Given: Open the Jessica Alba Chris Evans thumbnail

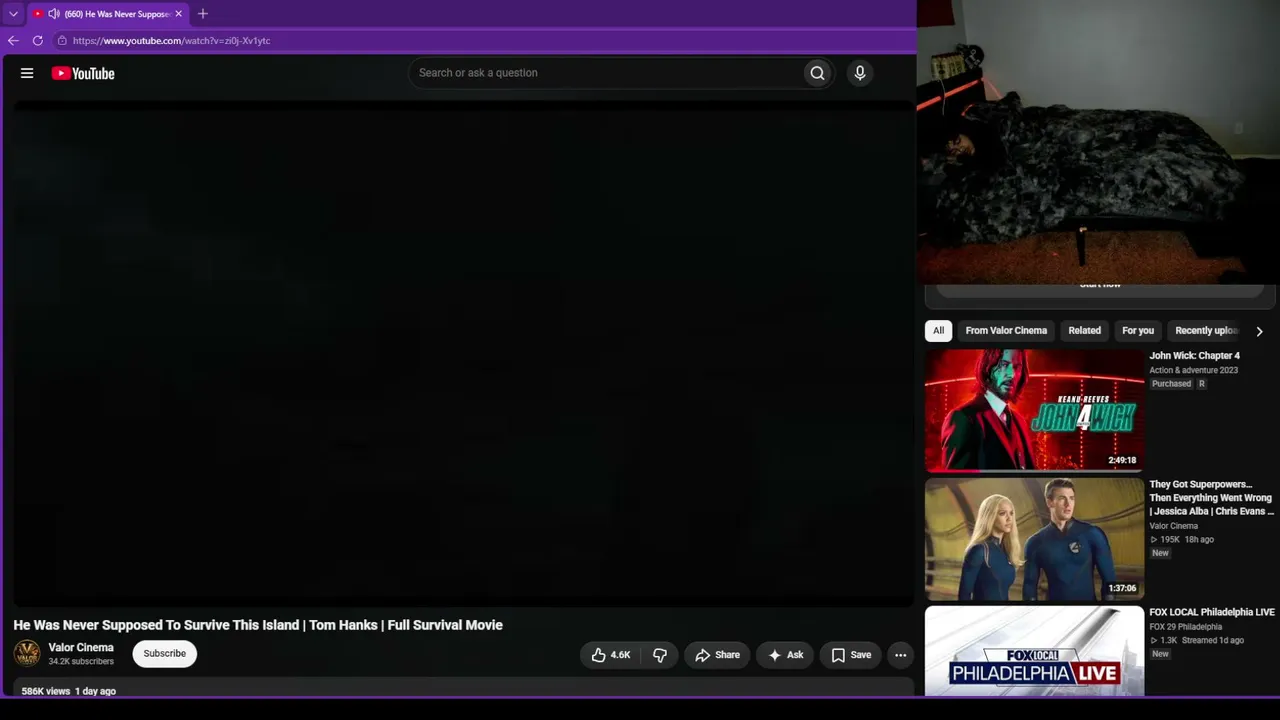Looking at the screenshot, I should point(1034,539).
